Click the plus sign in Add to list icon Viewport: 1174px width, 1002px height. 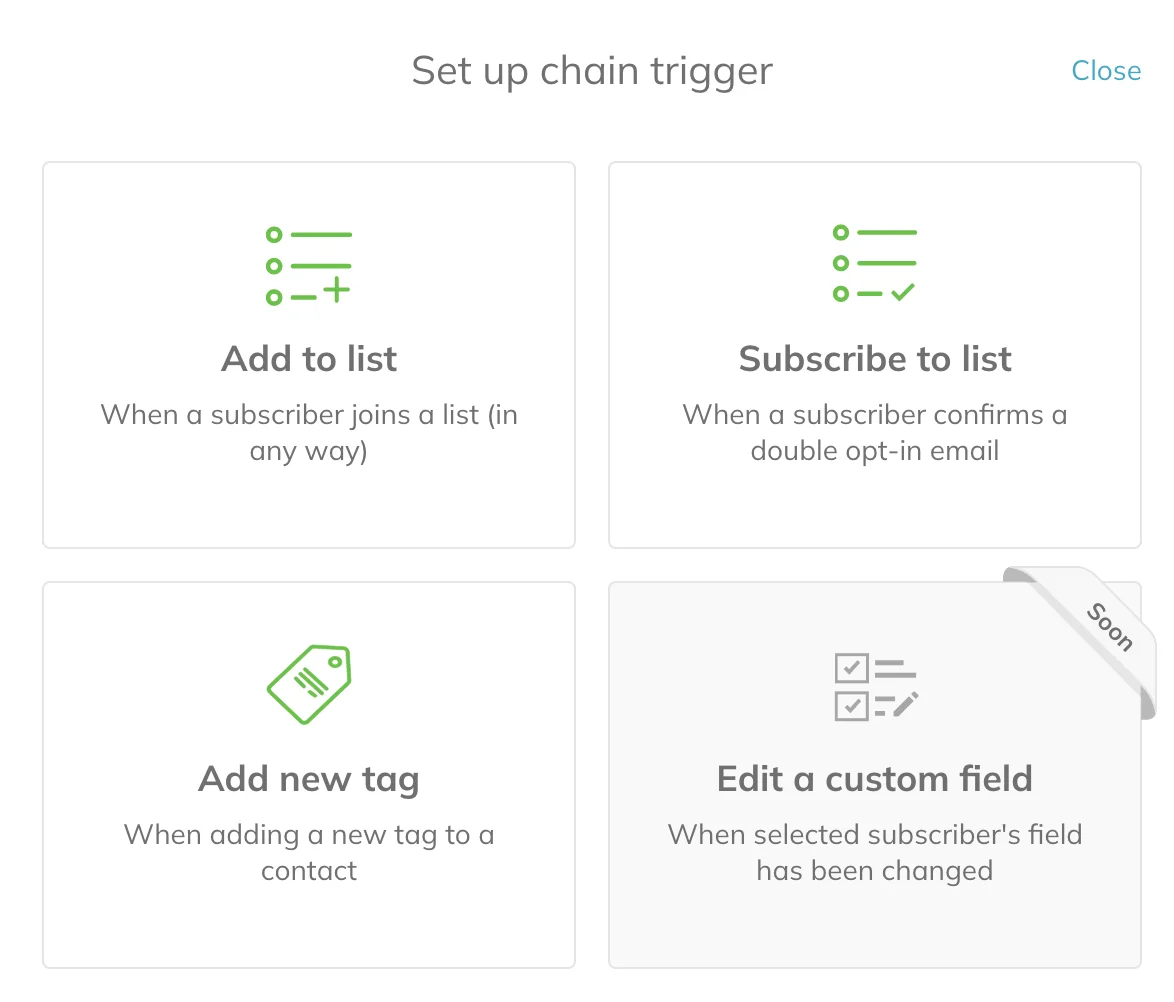click(x=337, y=290)
